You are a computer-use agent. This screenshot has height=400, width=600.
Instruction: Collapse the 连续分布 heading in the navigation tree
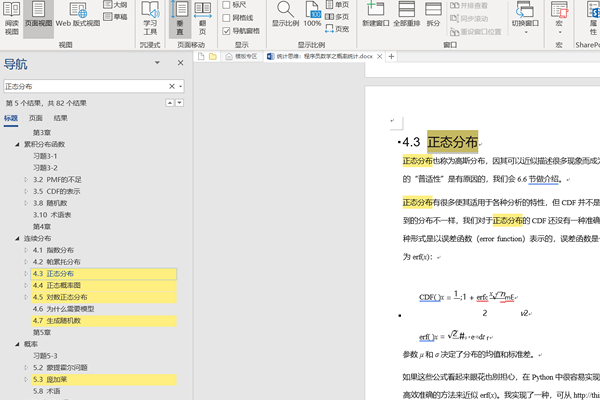click(x=17, y=239)
